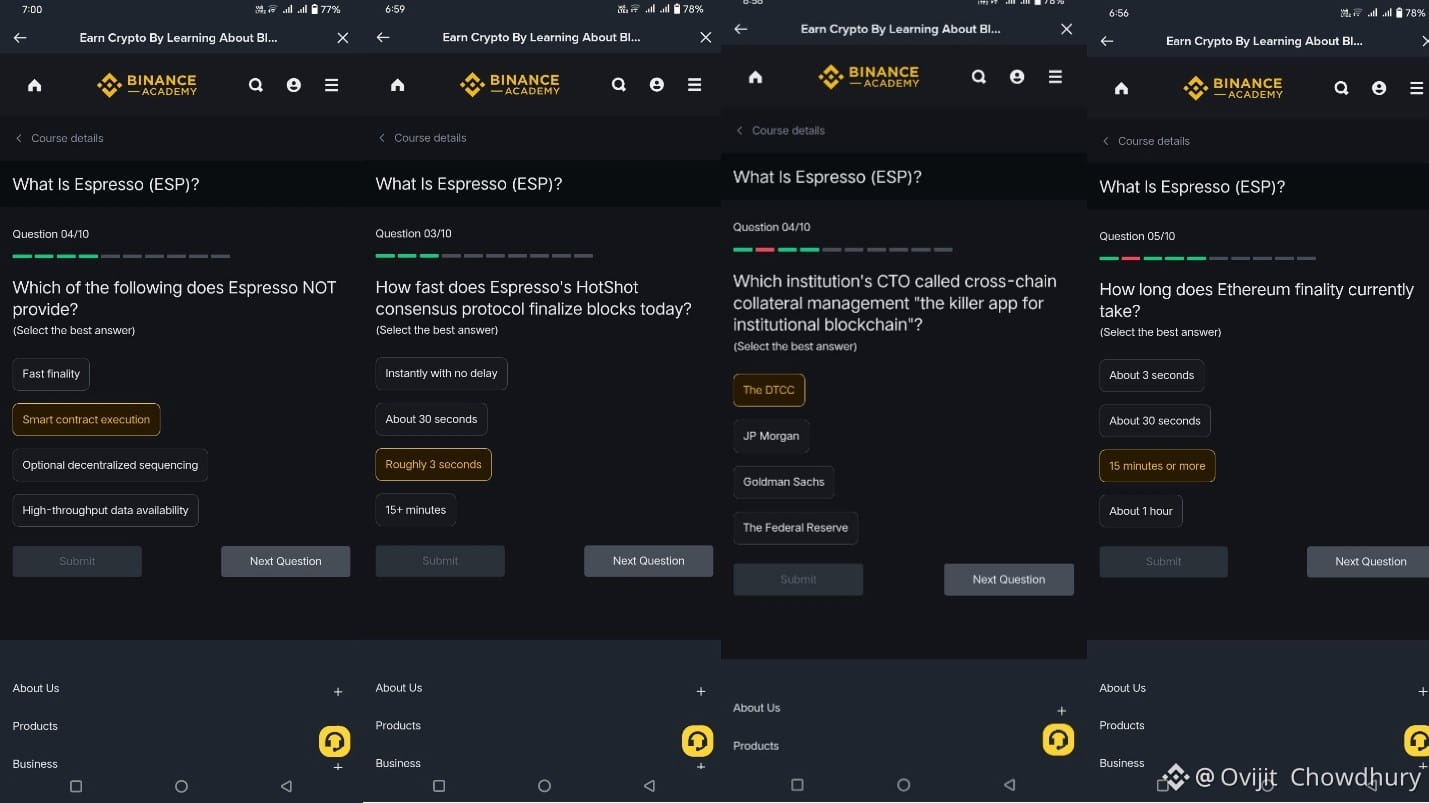This screenshot has width=1429, height=803.
Task: Tap the search magnifier in the 6:59 screen
Action: [x=619, y=86]
